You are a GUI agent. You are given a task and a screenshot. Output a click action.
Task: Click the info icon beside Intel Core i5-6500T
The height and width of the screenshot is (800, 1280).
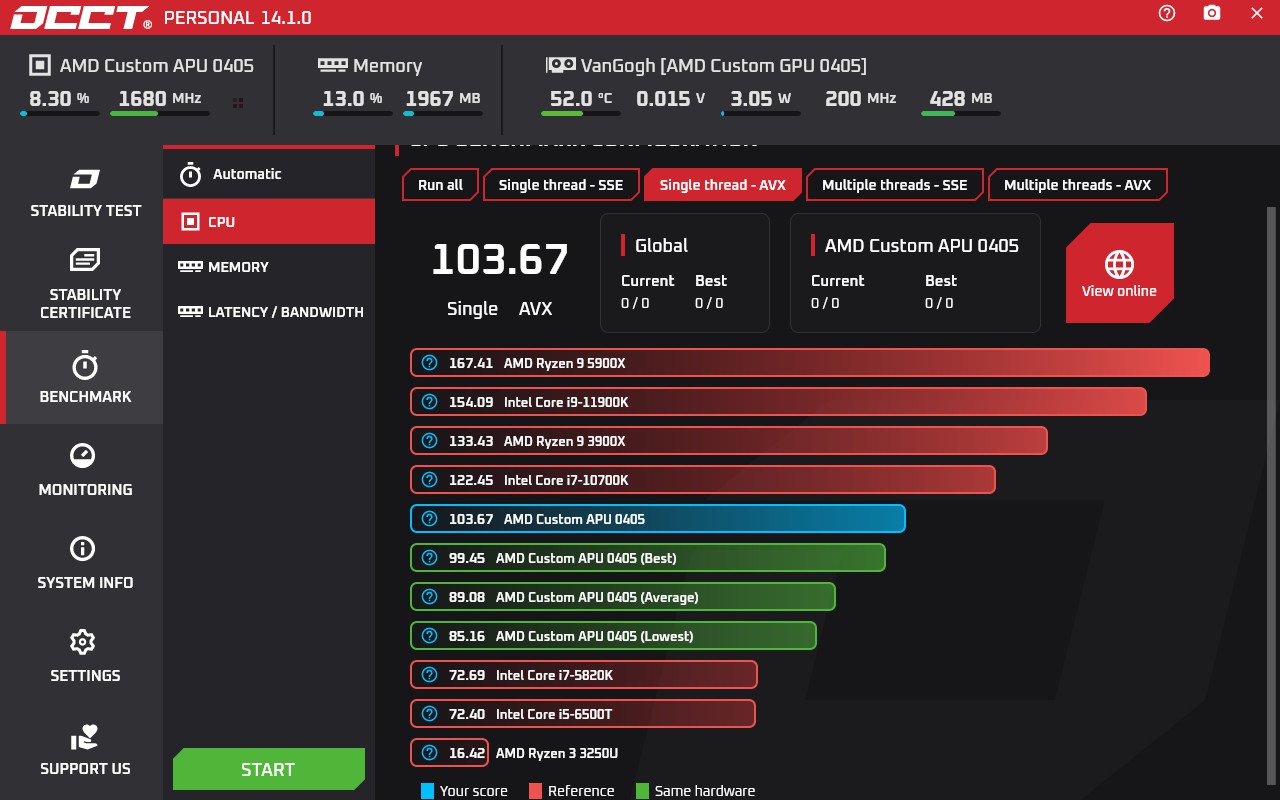pos(430,714)
